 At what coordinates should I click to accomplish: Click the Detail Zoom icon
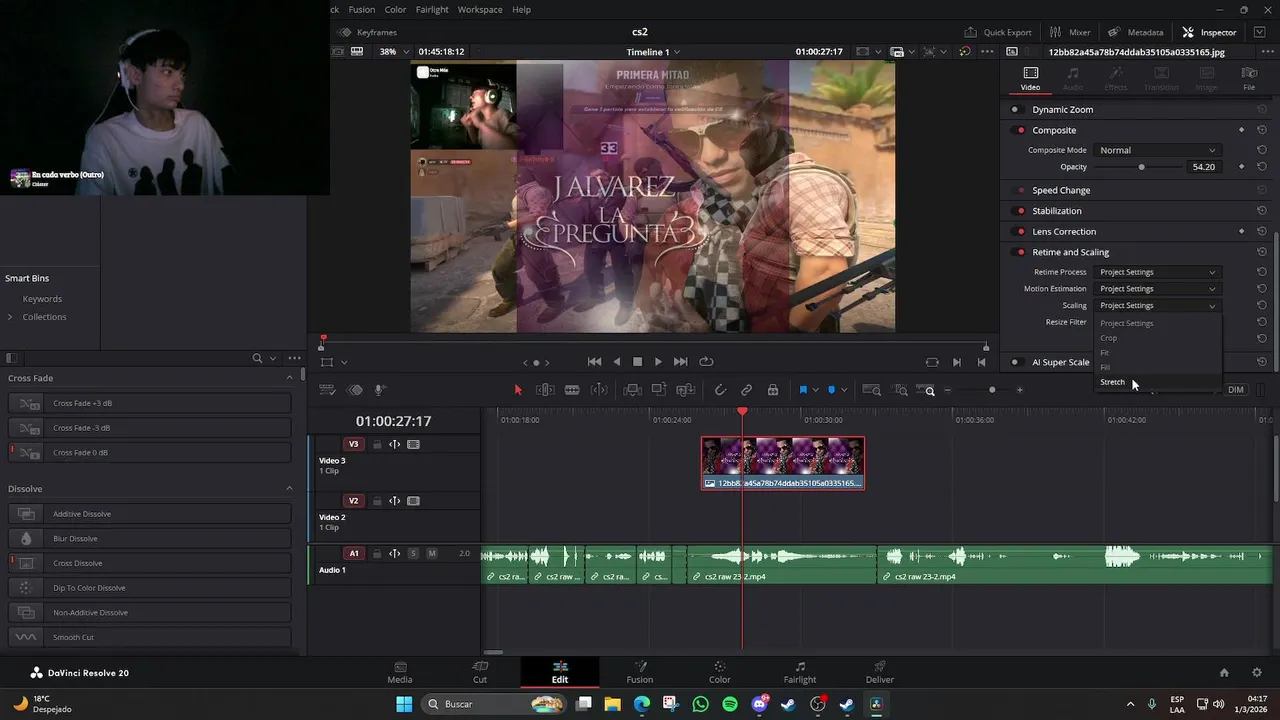901,390
